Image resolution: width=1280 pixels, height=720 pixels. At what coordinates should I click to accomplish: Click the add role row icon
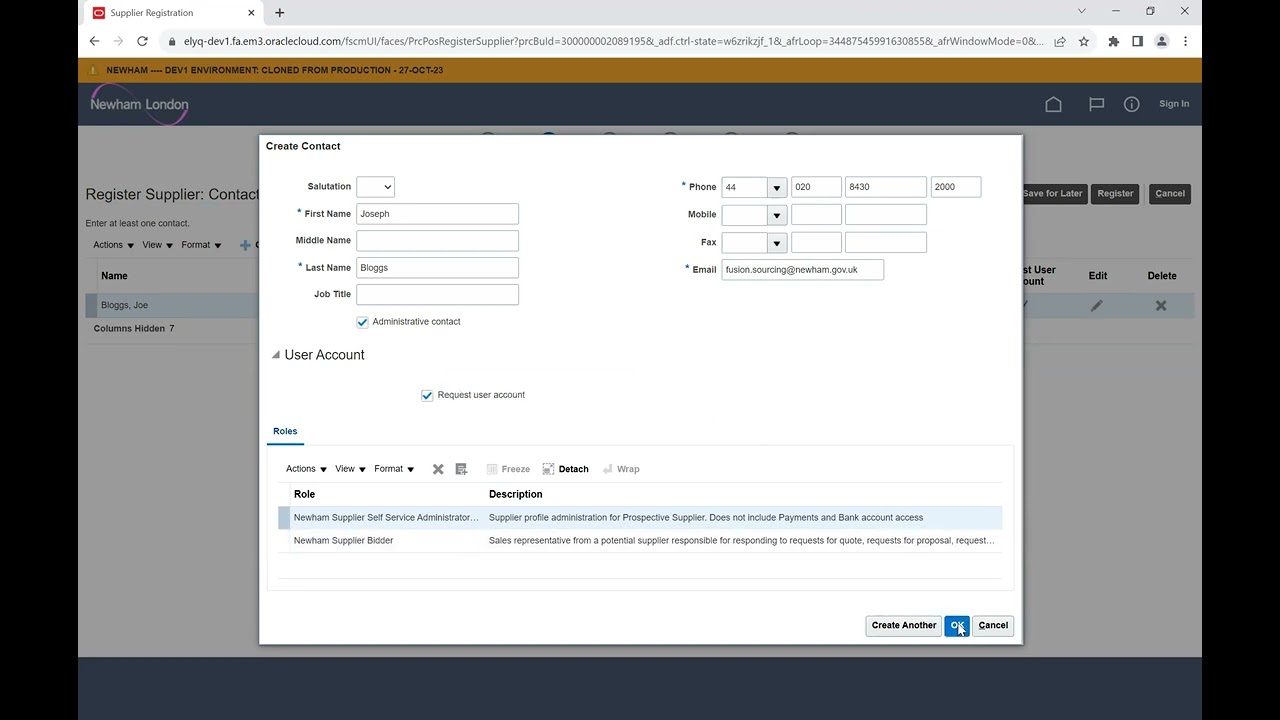point(461,469)
